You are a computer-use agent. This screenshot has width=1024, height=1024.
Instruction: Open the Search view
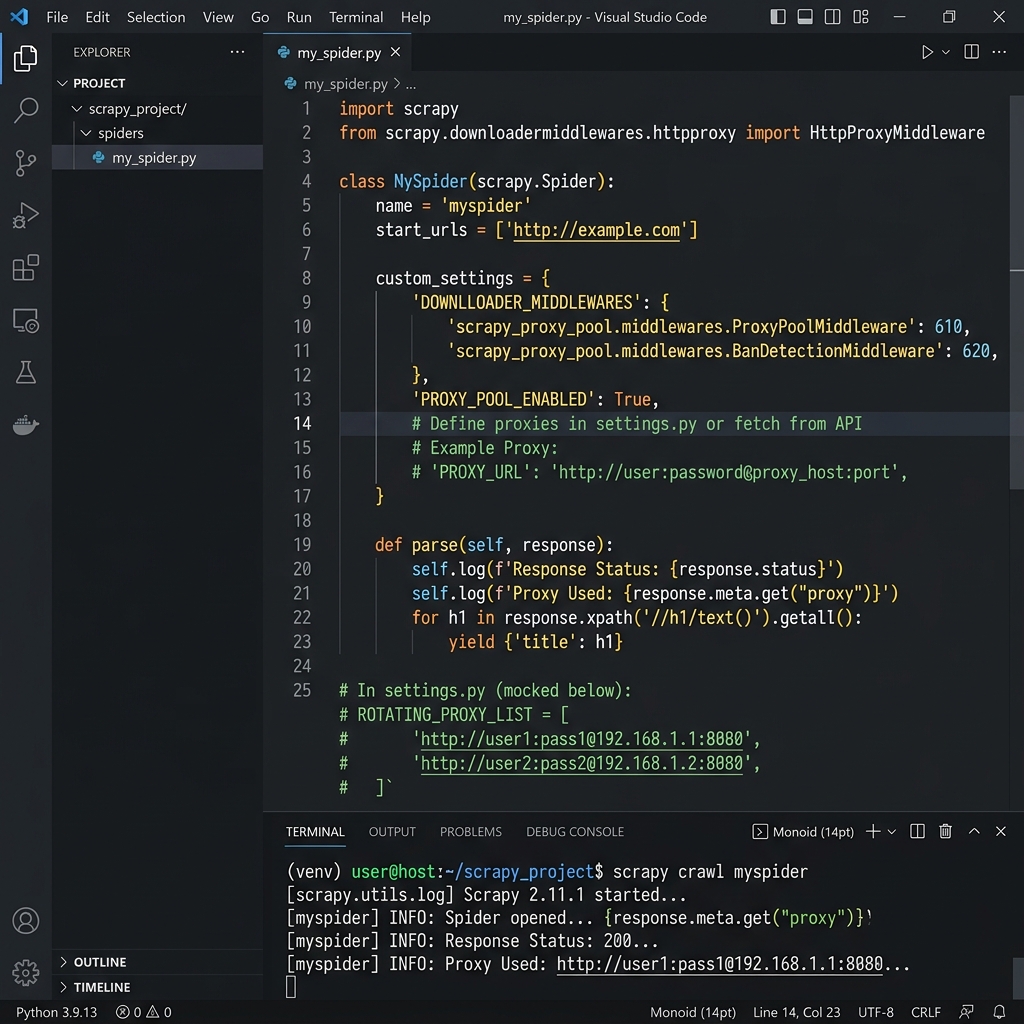(25, 110)
